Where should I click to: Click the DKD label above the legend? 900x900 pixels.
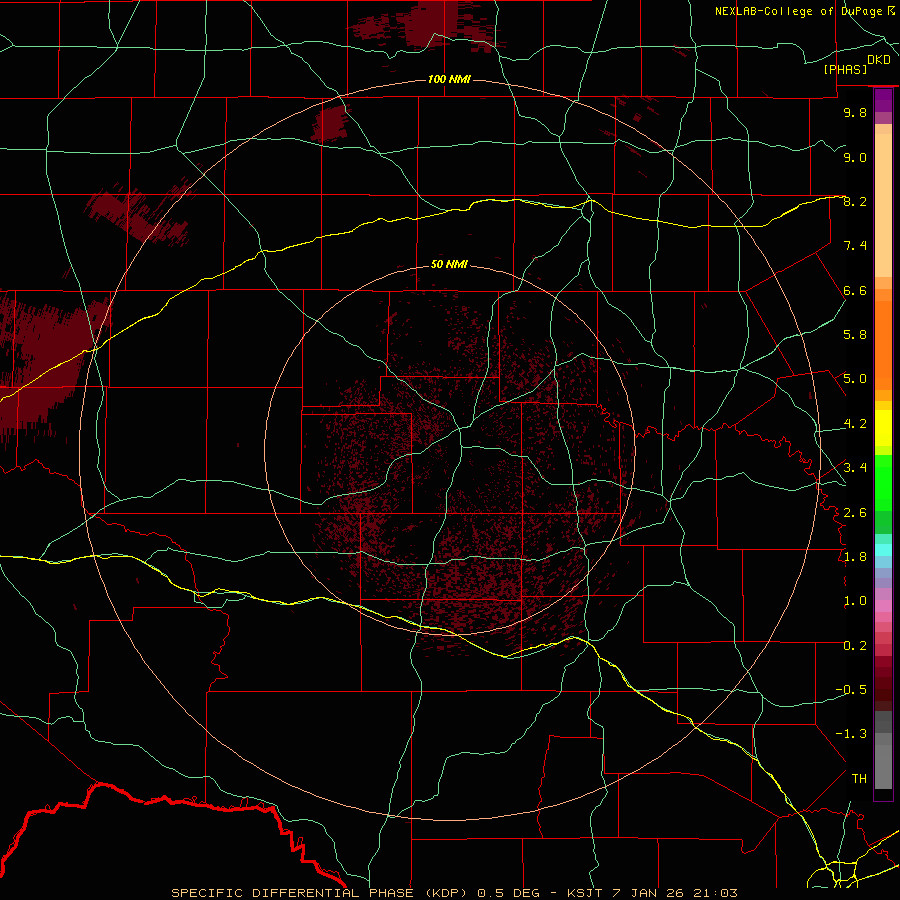click(878, 60)
